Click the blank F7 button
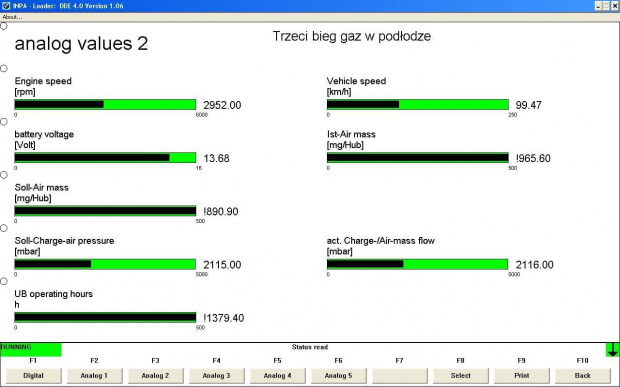 pos(399,376)
